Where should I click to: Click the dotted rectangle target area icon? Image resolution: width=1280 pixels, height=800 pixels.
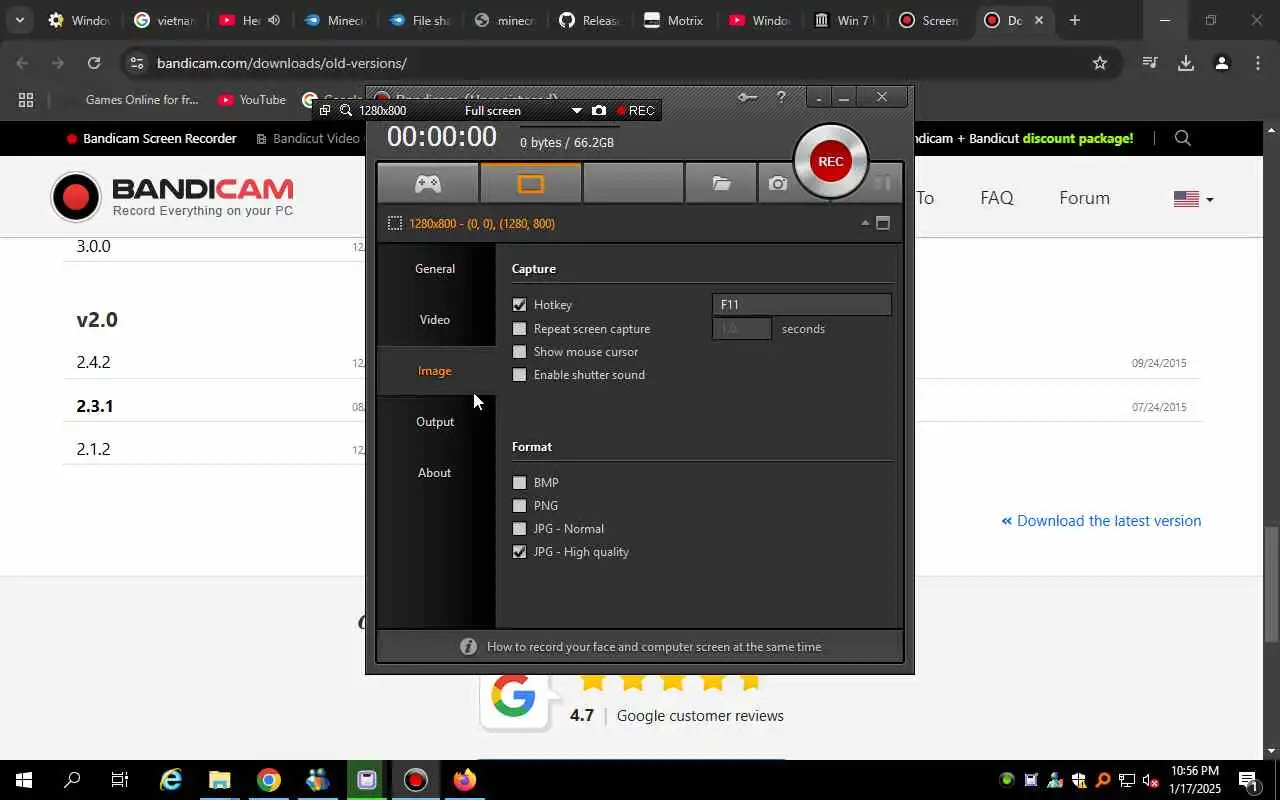[395, 223]
